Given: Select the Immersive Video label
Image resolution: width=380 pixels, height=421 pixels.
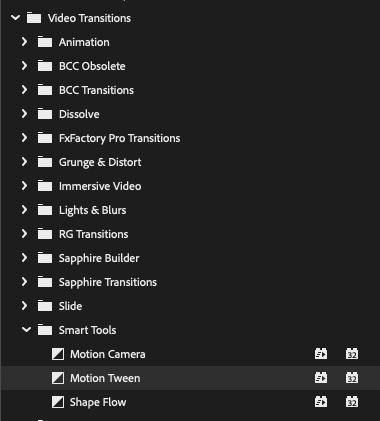Looking at the screenshot, I should click(x=100, y=186).
